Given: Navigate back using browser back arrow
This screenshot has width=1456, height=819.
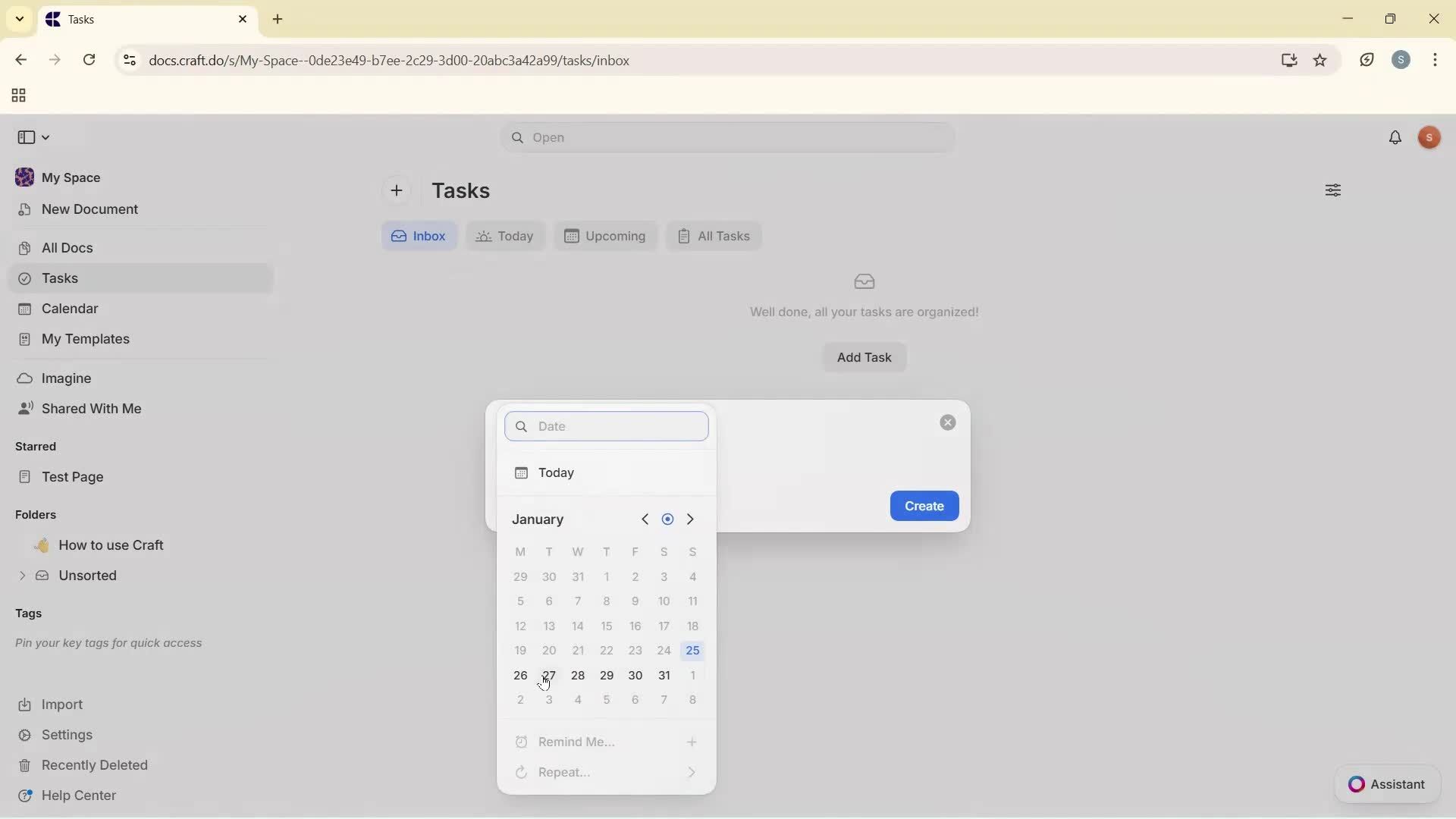Looking at the screenshot, I should point(20,60).
